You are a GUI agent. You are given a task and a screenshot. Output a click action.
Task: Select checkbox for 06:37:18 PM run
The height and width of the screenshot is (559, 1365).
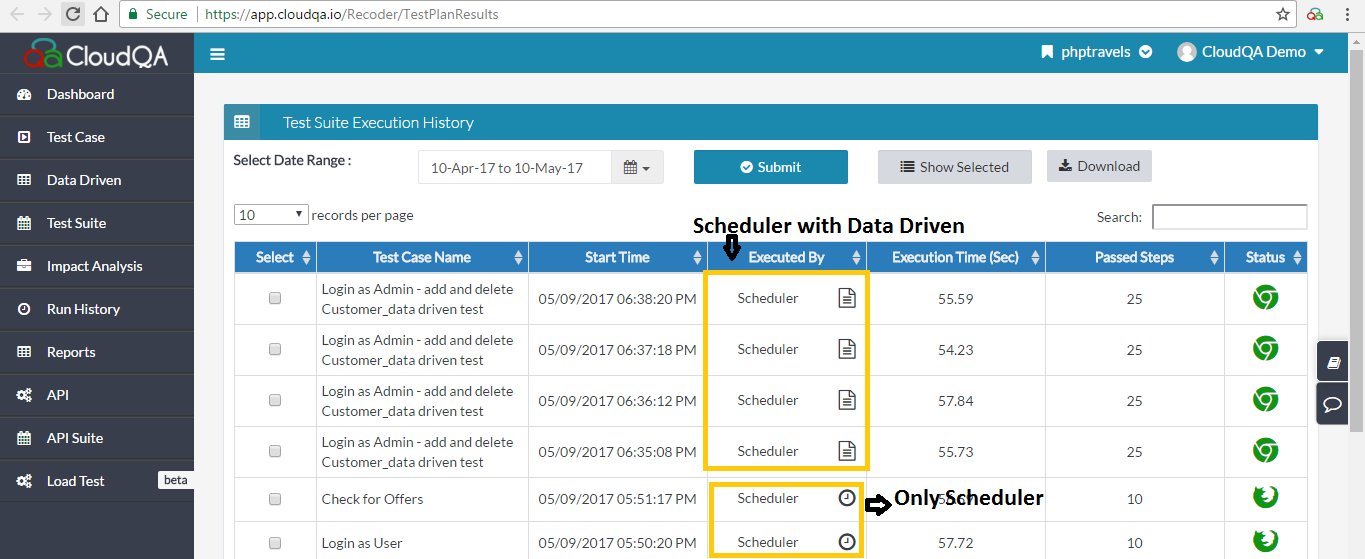pyautogui.click(x=275, y=349)
